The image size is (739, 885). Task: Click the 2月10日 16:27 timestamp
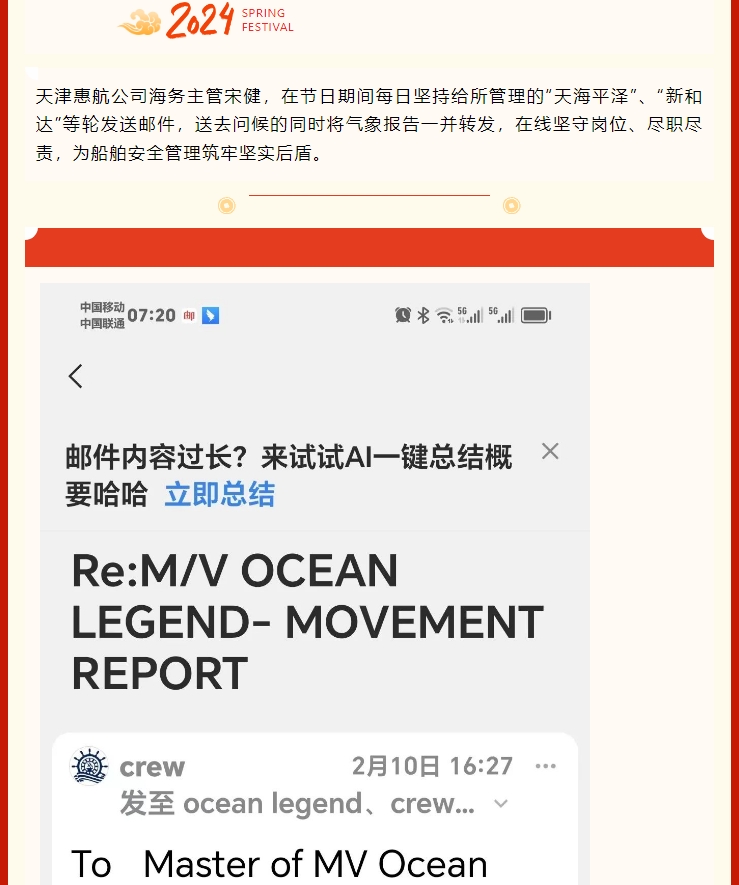(432, 766)
